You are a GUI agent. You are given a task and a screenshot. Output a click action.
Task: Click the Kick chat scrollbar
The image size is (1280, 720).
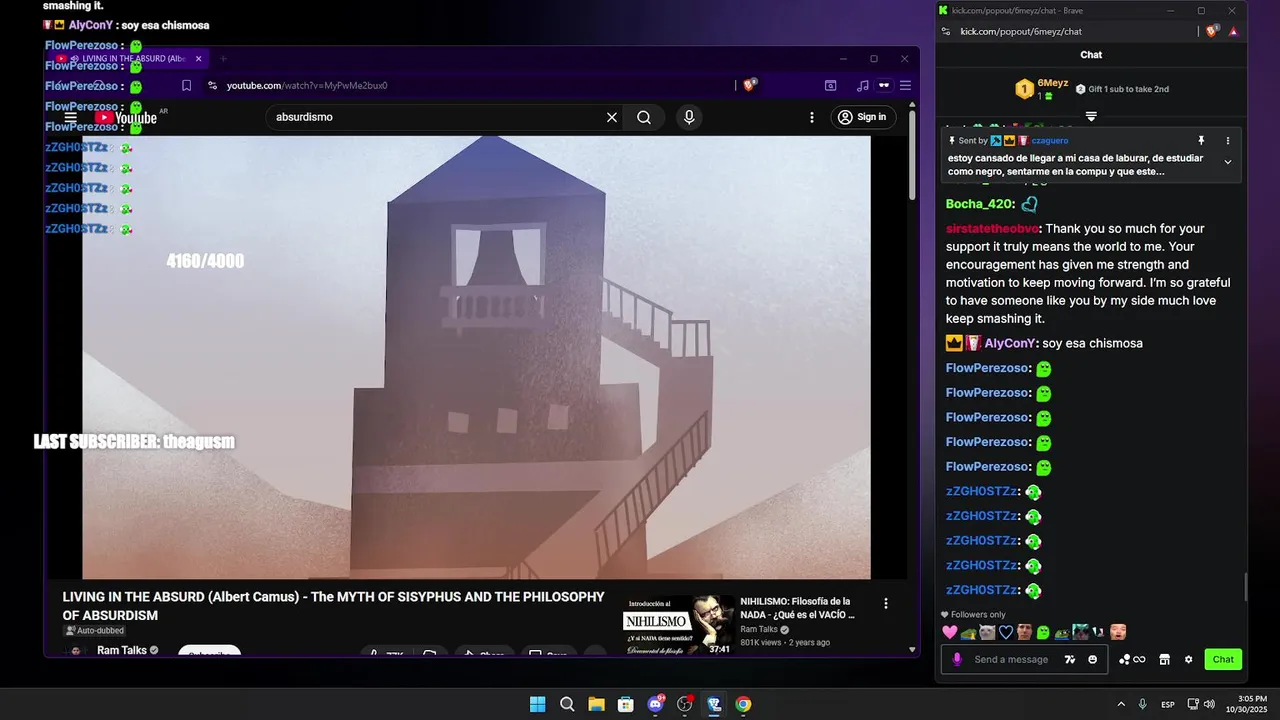(1245, 587)
